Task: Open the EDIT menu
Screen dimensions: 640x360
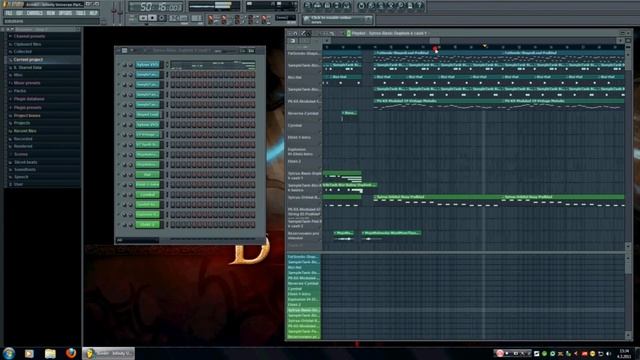Action: [19, 13]
